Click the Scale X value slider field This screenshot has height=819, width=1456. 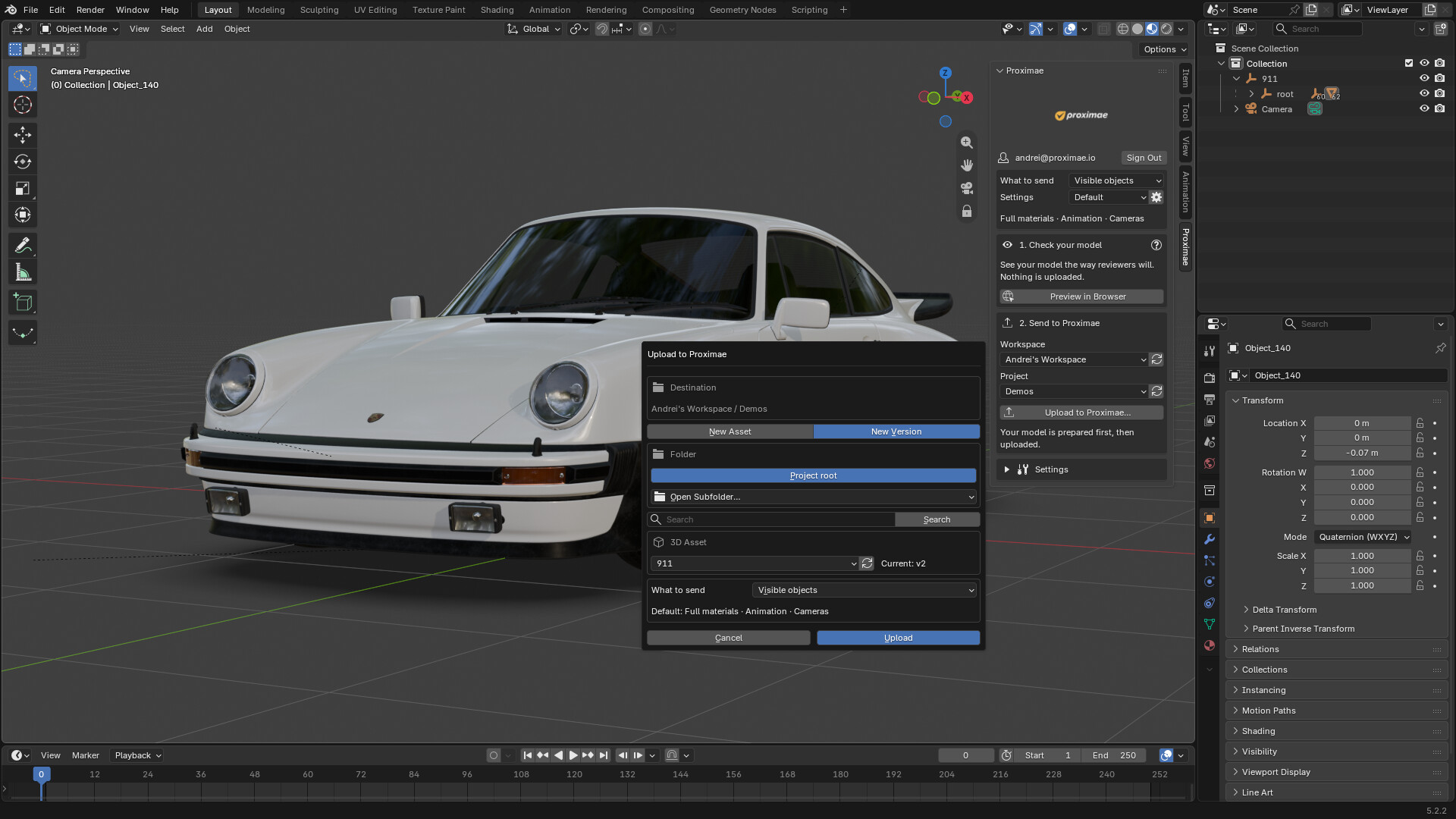(x=1363, y=556)
